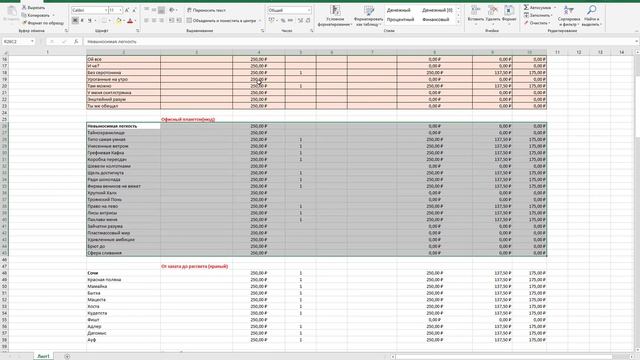Pick red font color swatch
The image size is (640, 360).
130,20
